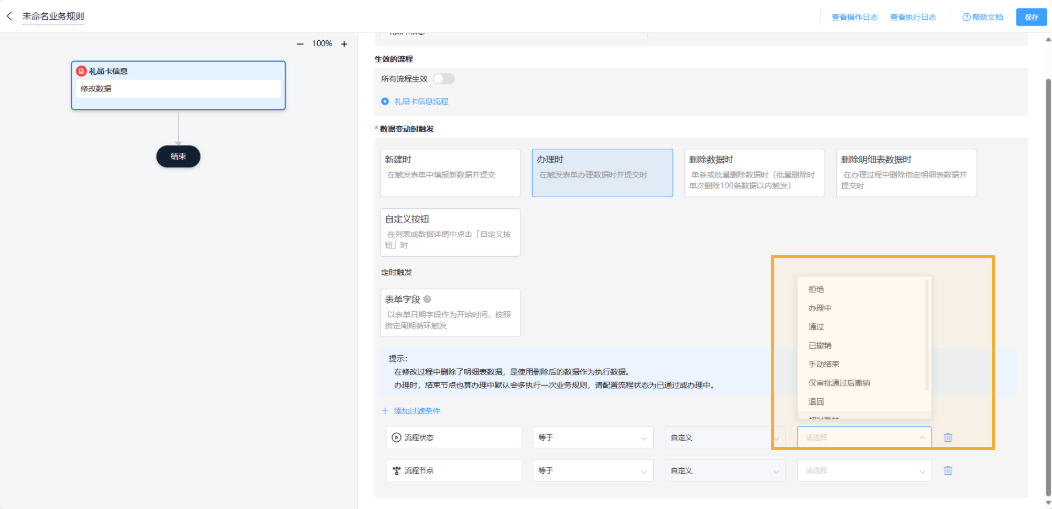Click 添加过滤条件 to add a filter
This screenshot has width=1052, height=509.
point(417,410)
